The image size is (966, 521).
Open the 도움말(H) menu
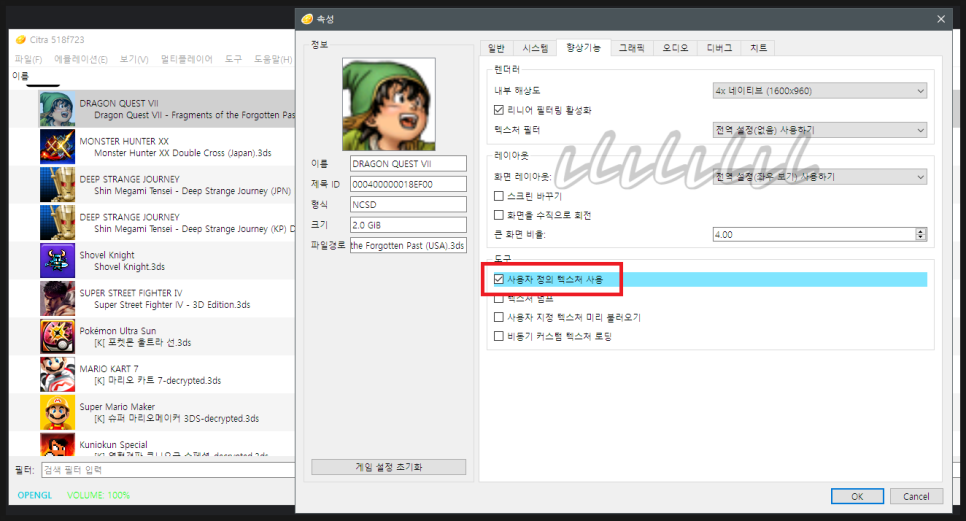[x=273, y=59]
